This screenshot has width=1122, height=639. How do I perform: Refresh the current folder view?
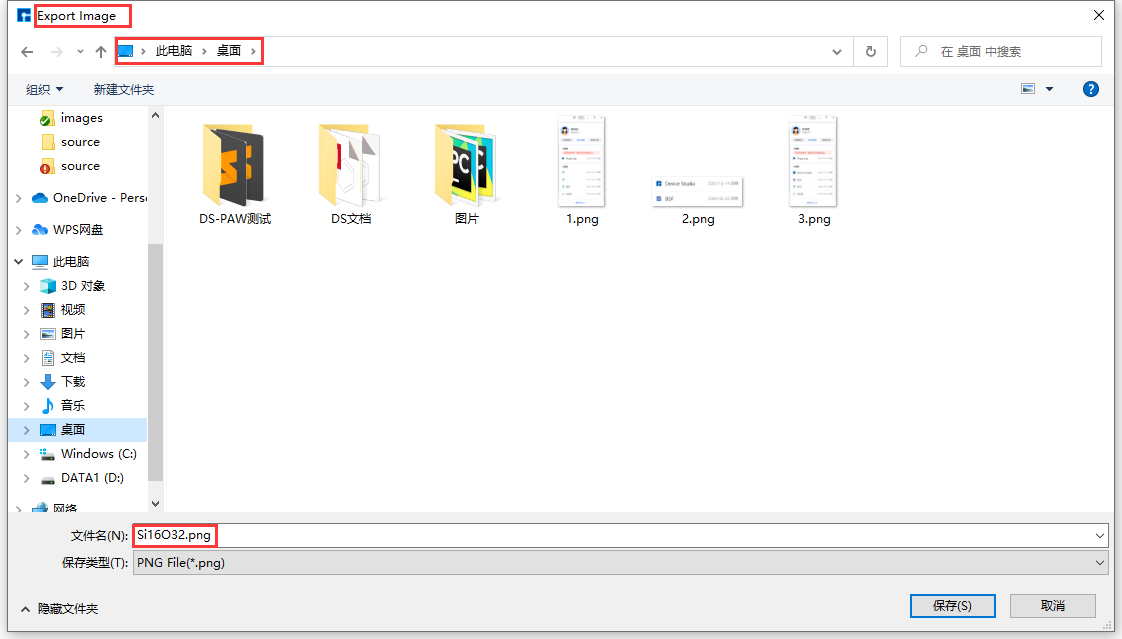[x=871, y=52]
